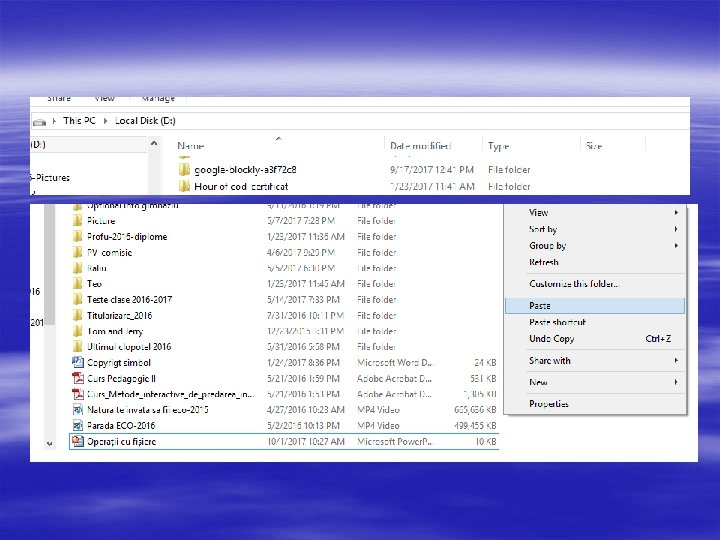
Task: Click the PDF icon of Curs Pedagogic II
Action: tap(78, 378)
